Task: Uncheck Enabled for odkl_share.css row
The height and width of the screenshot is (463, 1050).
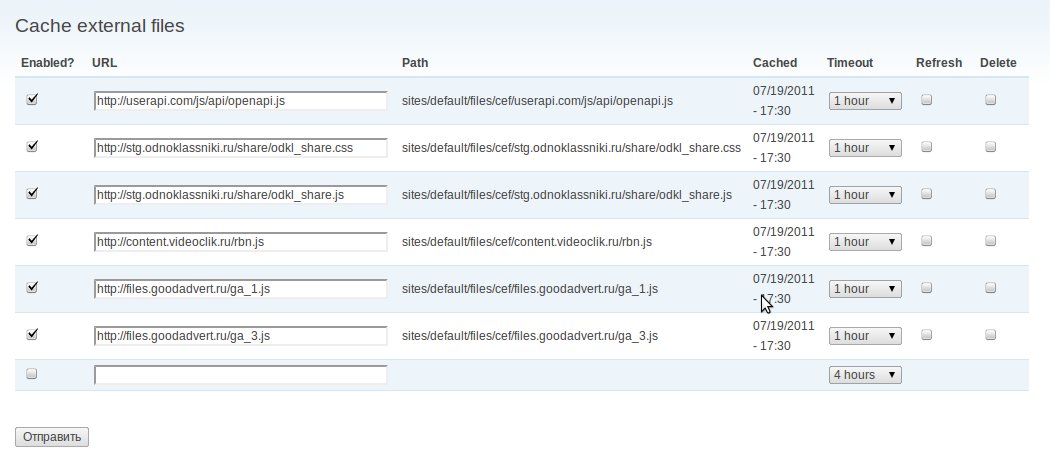Action: [31, 147]
